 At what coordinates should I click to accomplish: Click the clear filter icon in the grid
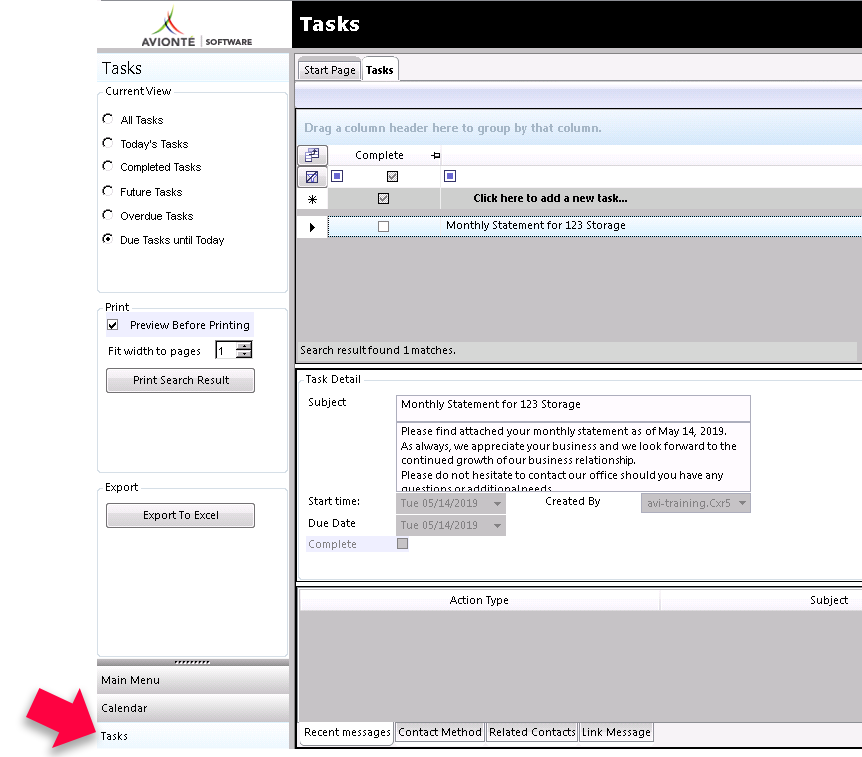click(x=312, y=177)
